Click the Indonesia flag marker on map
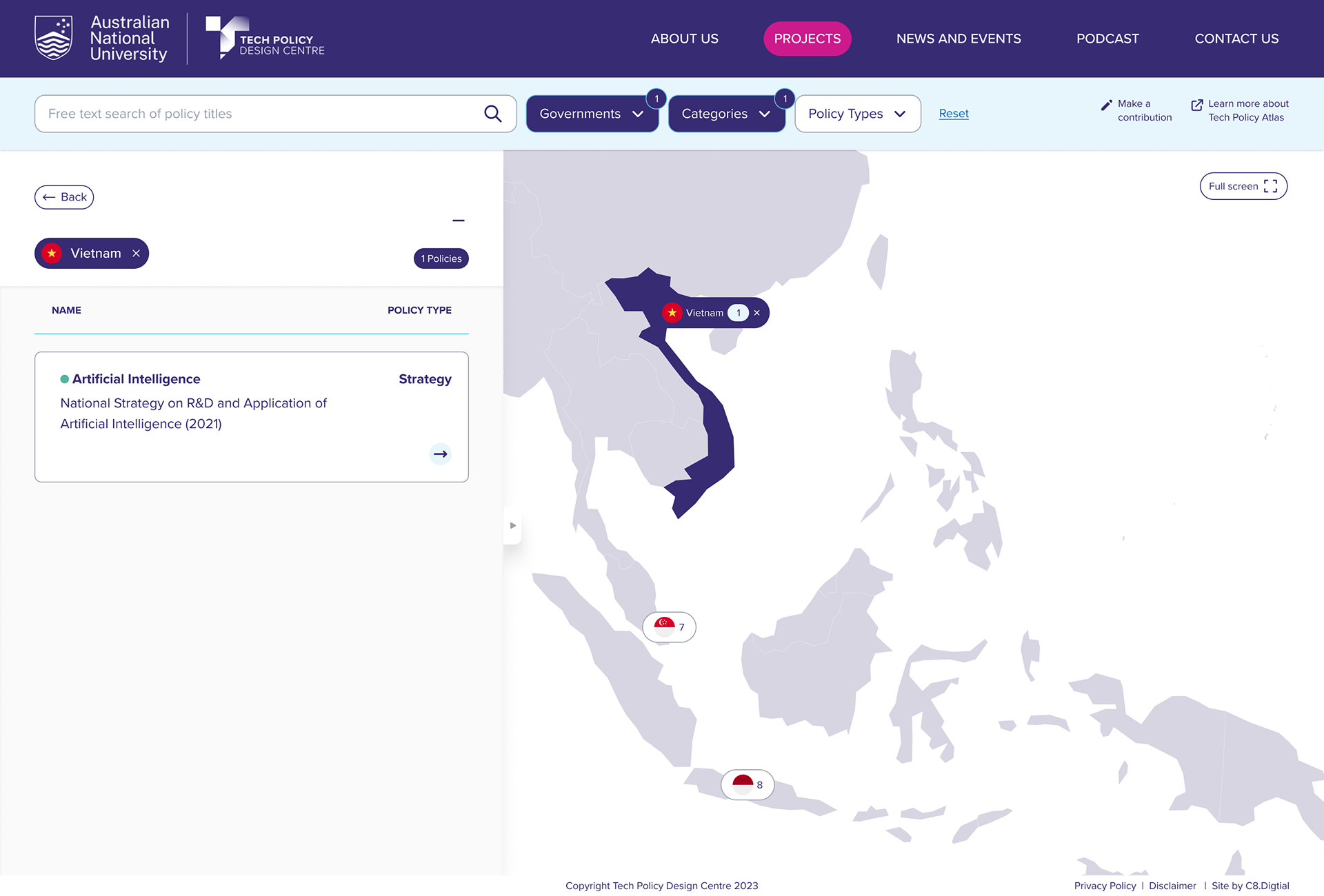 click(x=748, y=784)
